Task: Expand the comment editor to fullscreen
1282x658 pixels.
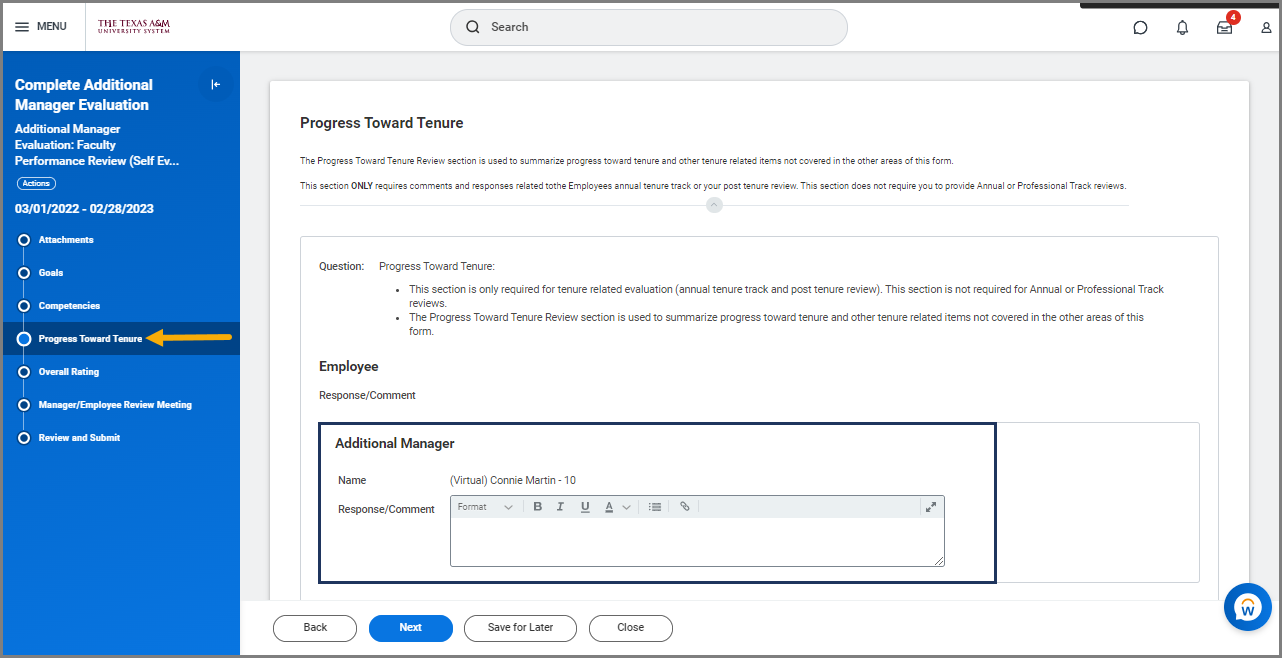Action: pyautogui.click(x=931, y=507)
